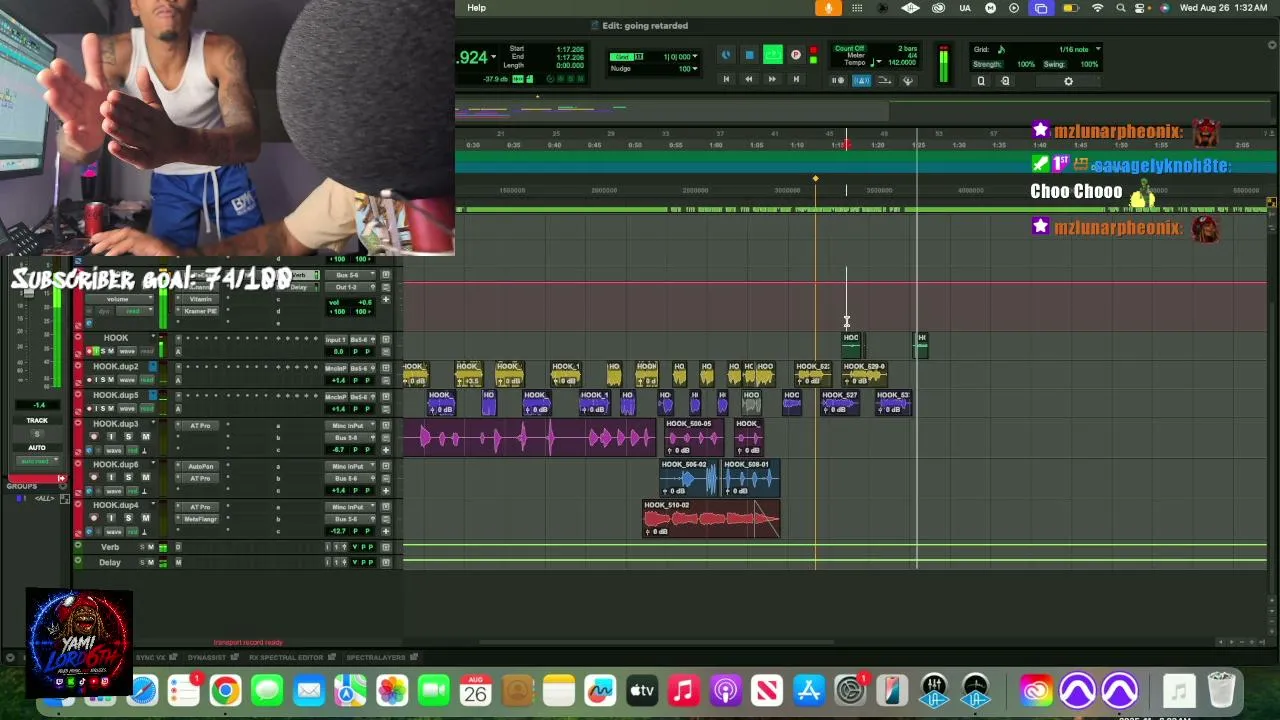Open Trash from the Dock

[x=1221, y=690]
